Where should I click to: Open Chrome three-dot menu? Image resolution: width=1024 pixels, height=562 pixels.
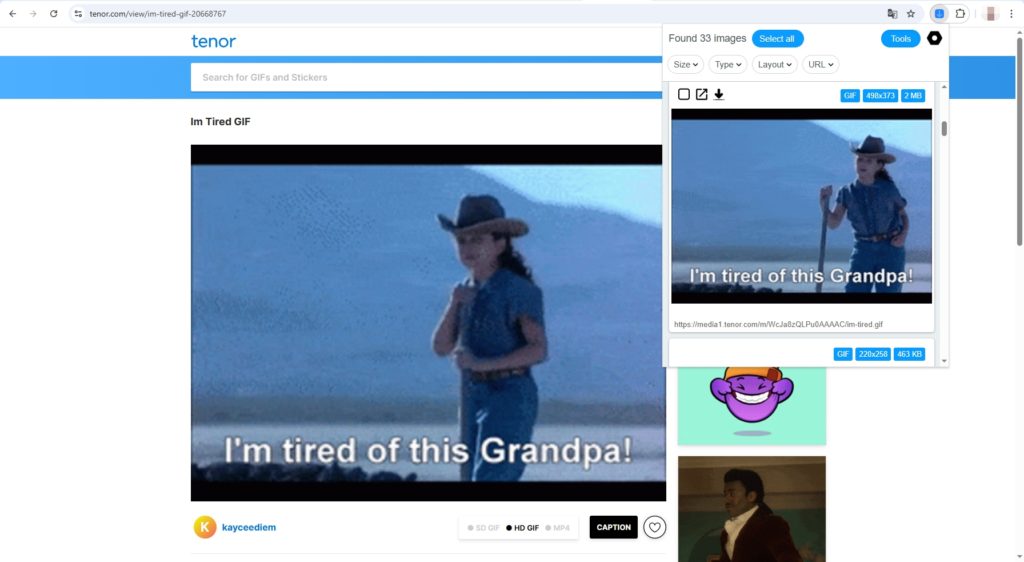[1011, 14]
